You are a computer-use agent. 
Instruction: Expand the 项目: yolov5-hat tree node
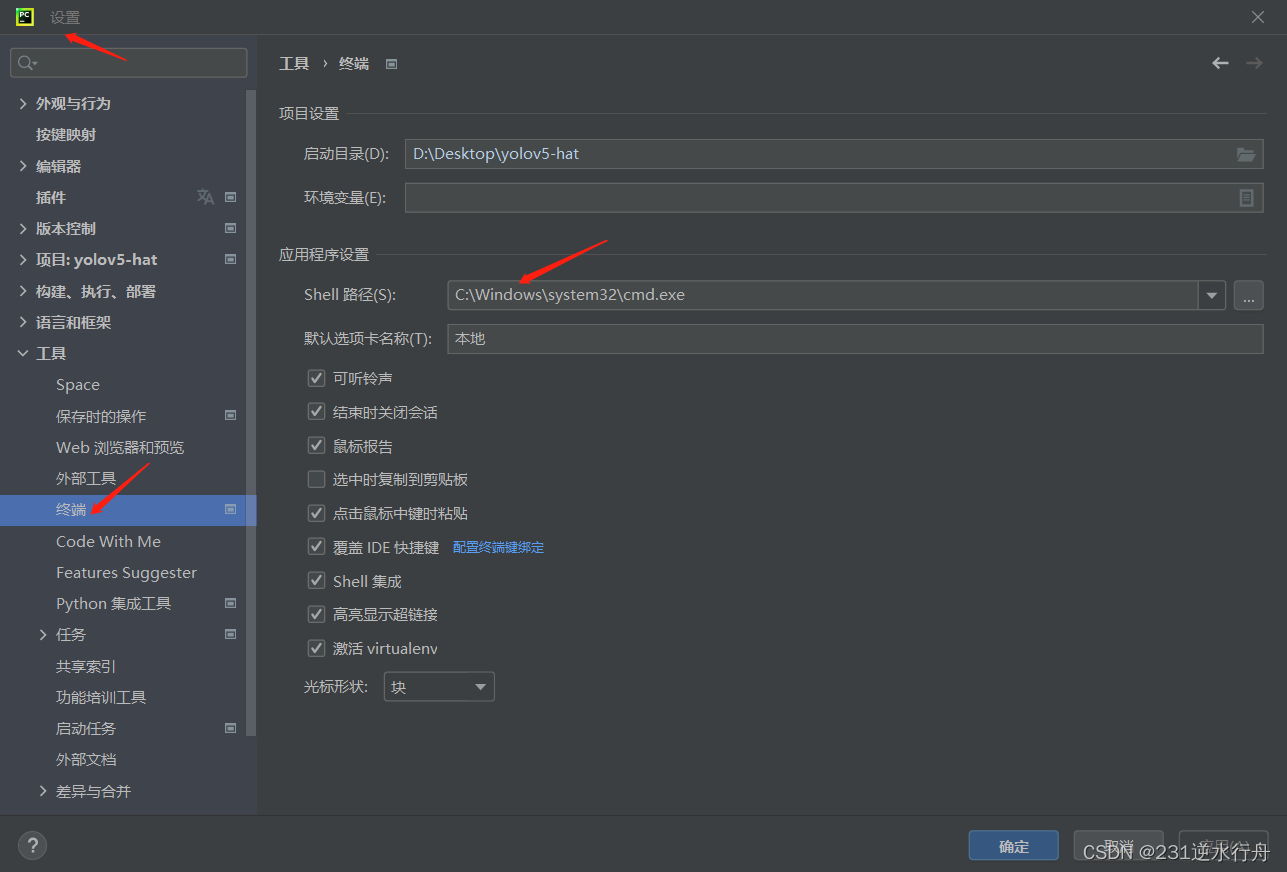23,259
